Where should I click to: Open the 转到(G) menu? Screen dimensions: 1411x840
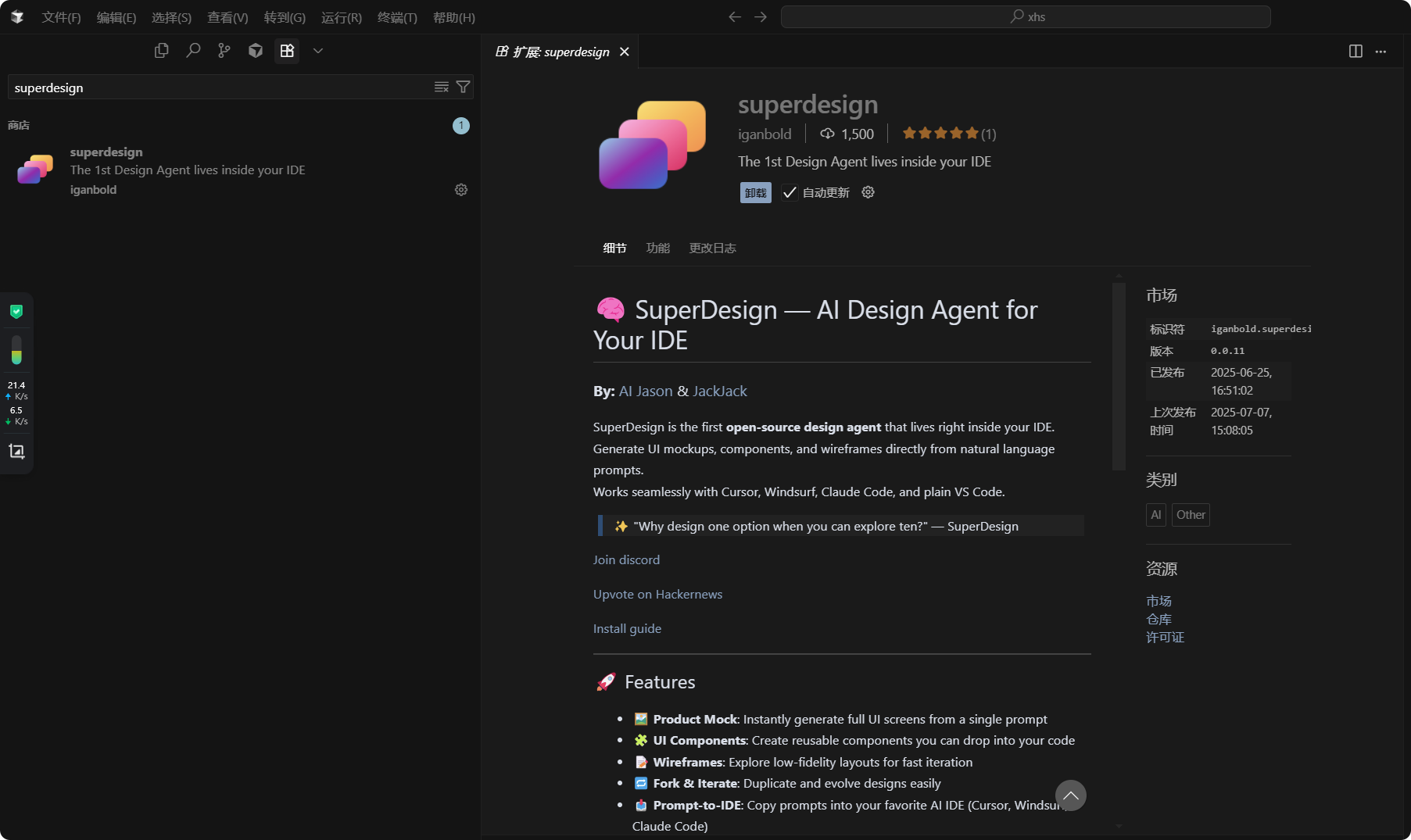pos(285,17)
